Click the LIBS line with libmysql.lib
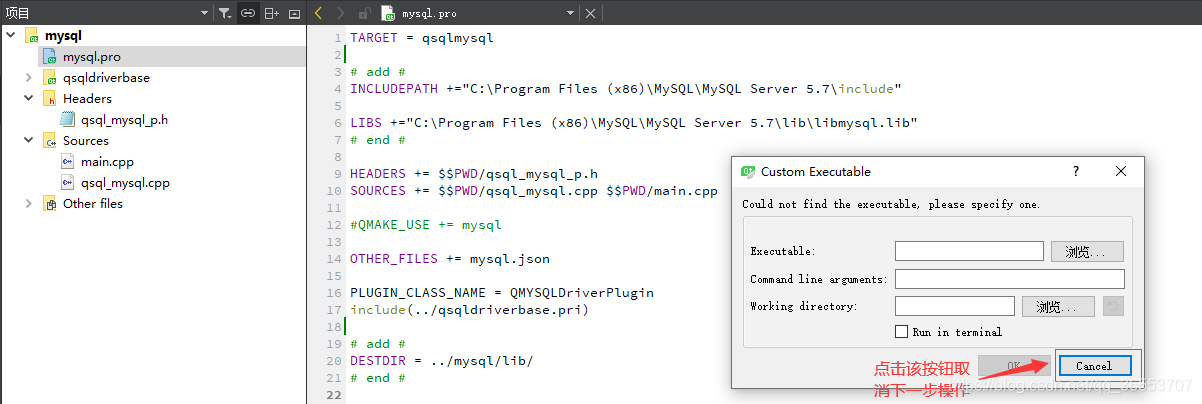 coord(634,122)
